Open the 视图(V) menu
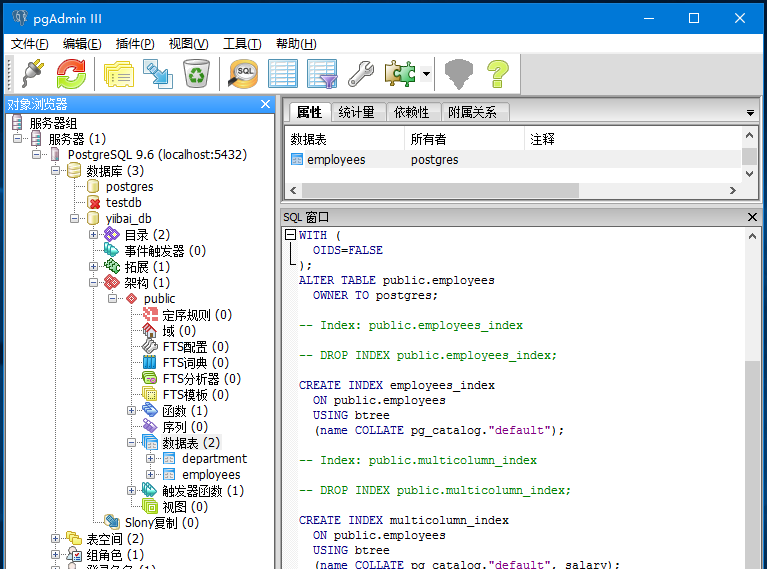The image size is (767, 569). [188, 44]
